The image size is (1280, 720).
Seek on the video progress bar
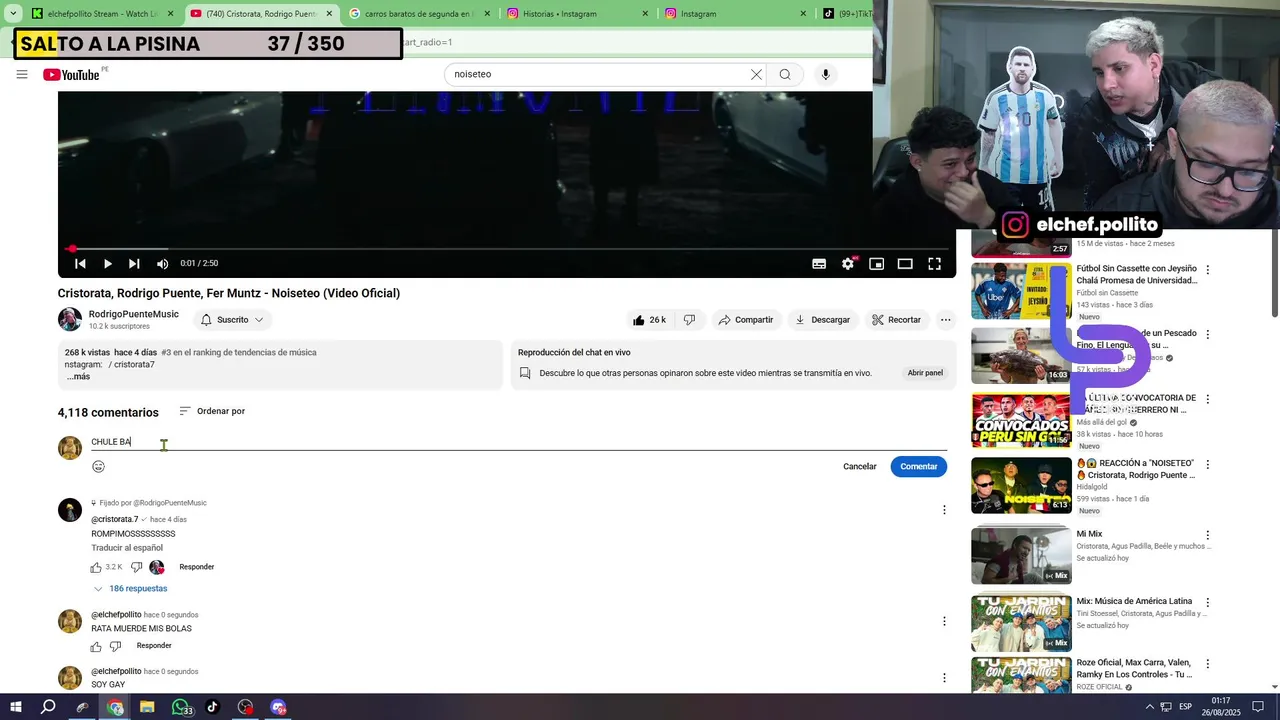(x=507, y=249)
